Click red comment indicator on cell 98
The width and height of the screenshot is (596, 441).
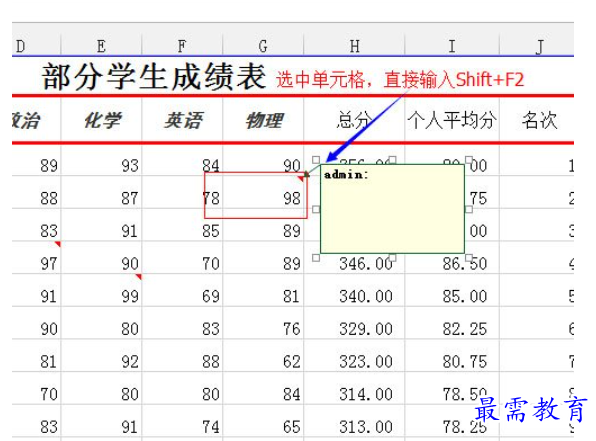tap(300, 178)
